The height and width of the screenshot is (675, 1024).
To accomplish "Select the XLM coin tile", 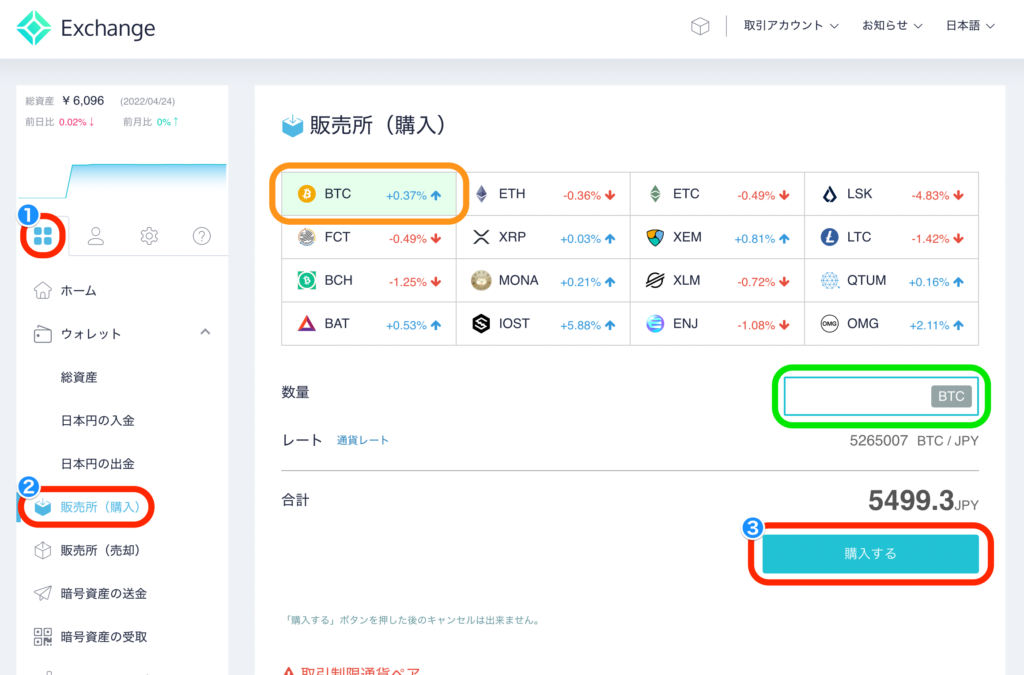I will 717,280.
